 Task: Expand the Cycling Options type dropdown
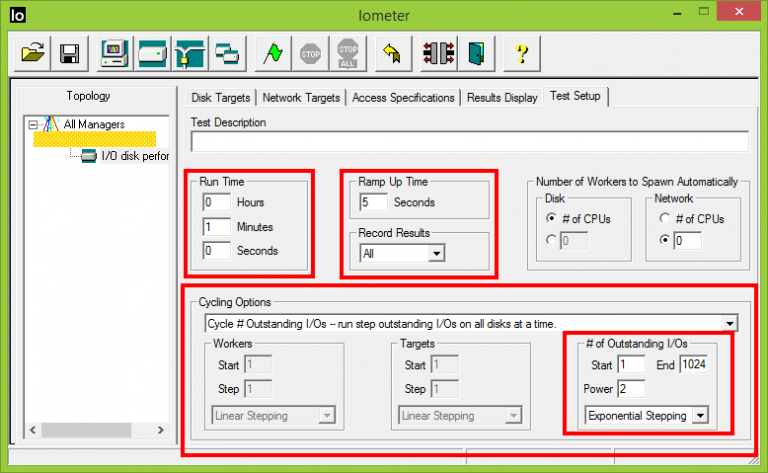coord(730,323)
